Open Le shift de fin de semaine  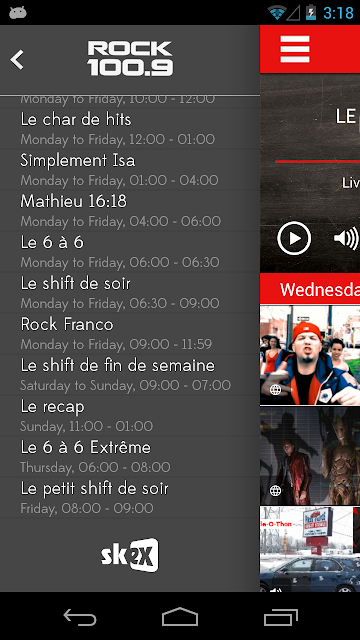pyautogui.click(x=130, y=375)
